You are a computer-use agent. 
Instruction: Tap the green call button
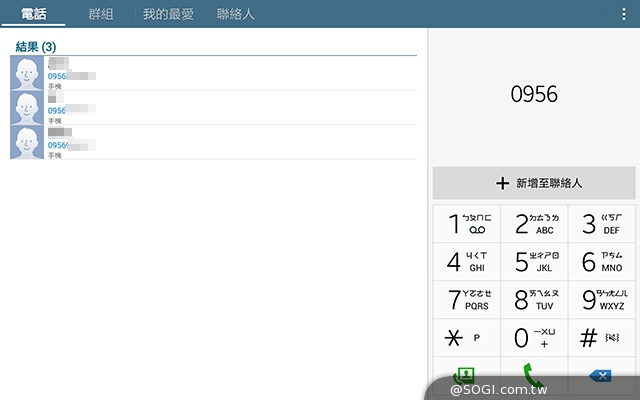pyautogui.click(x=534, y=377)
